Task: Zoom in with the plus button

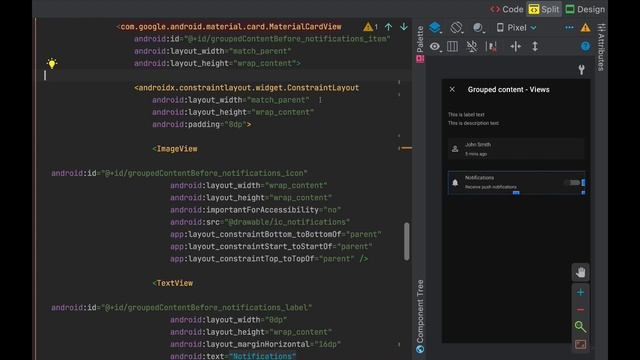Action: (580, 292)
